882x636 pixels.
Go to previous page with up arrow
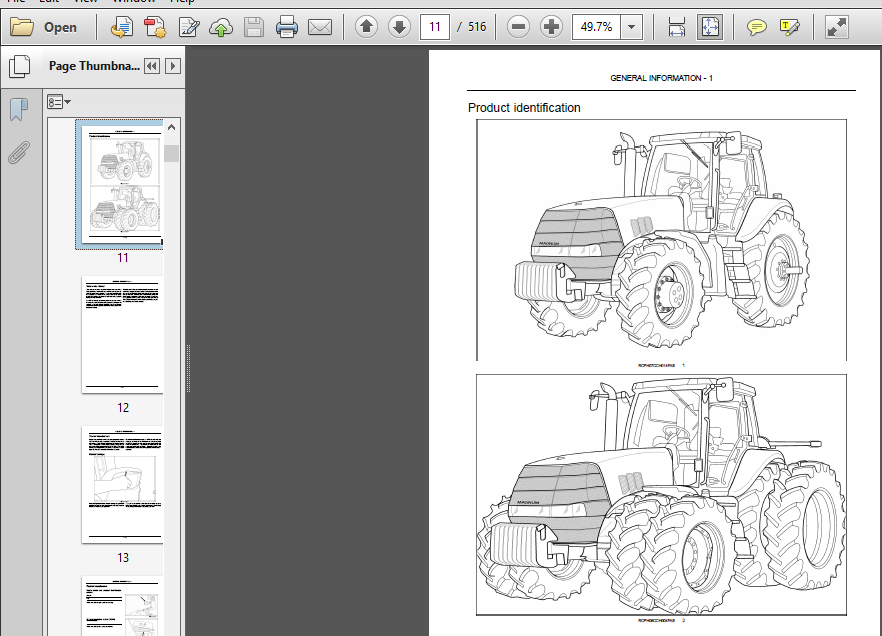366,26
